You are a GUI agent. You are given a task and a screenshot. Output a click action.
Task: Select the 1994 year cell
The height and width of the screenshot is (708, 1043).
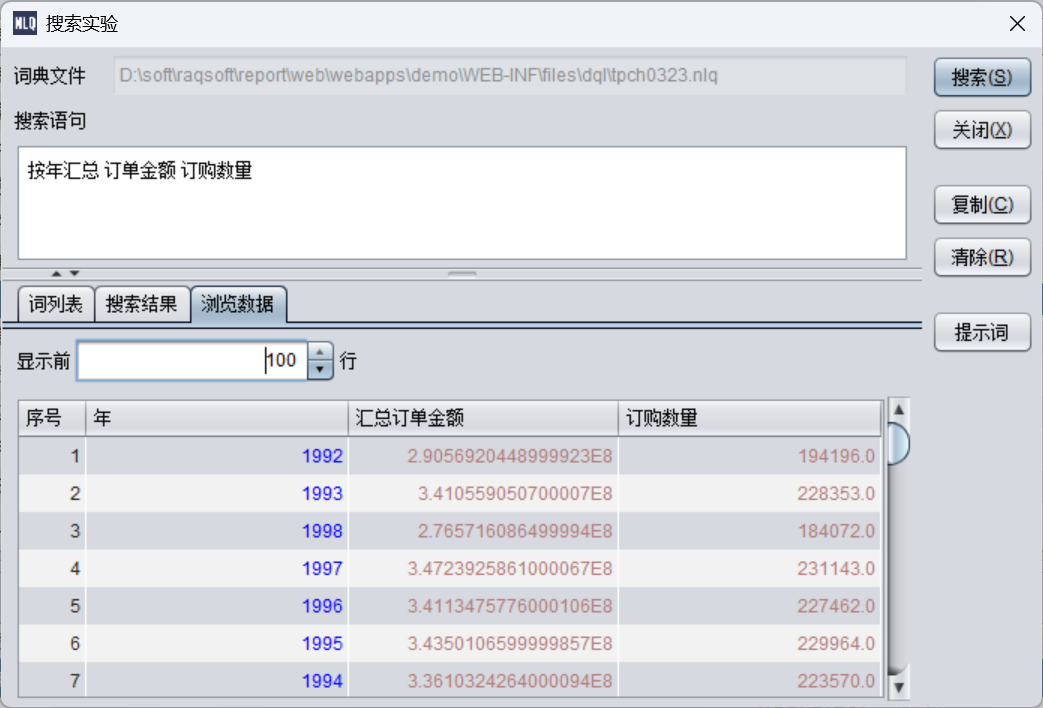[x=217, y=680]
